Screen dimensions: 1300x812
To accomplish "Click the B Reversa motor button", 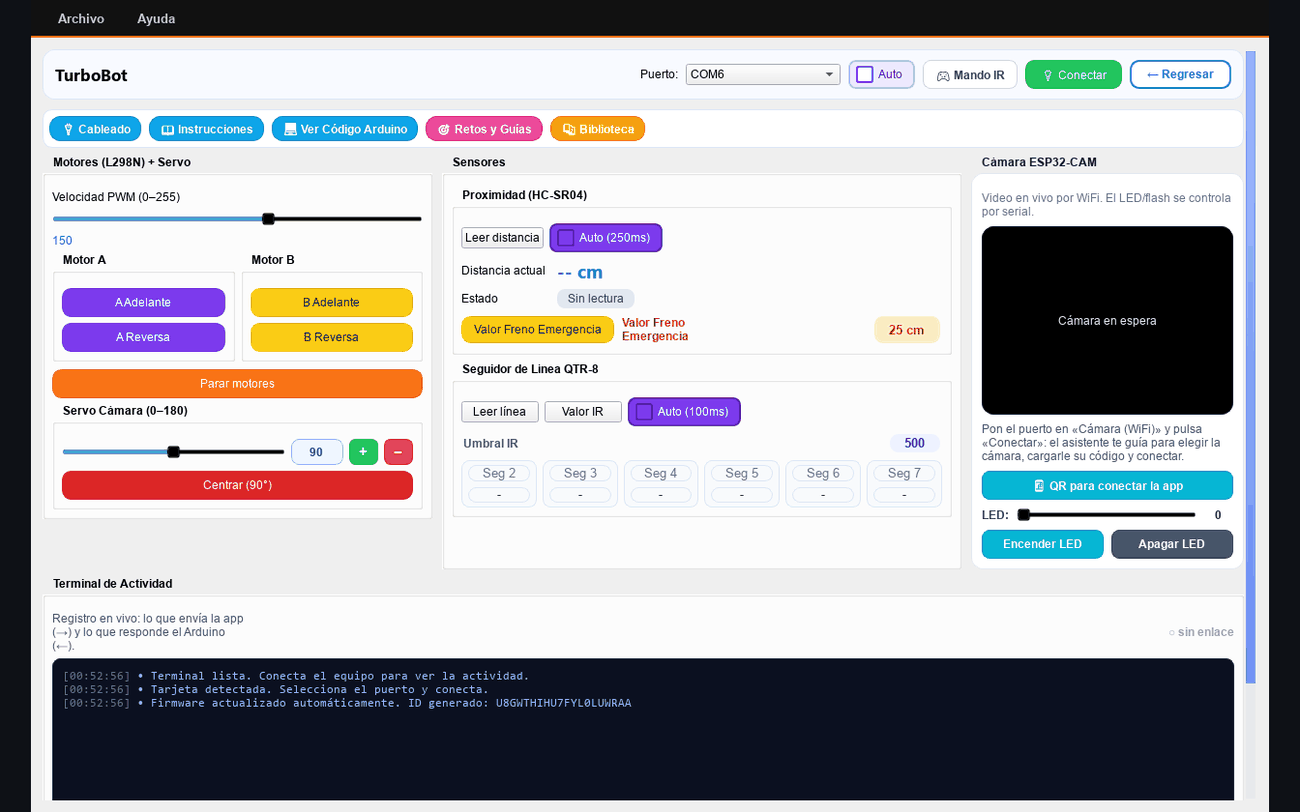I will pos(331,337).
